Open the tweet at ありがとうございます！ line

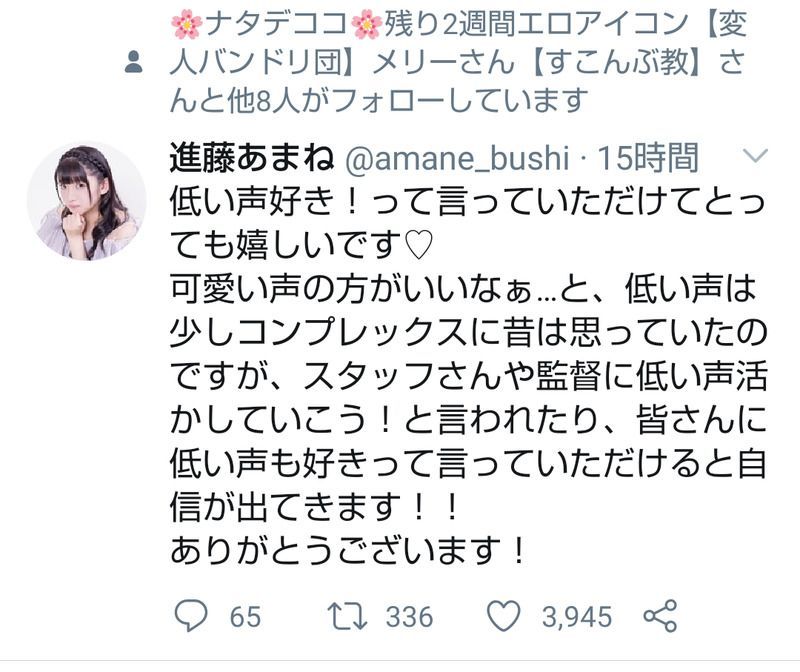point(348,552)
